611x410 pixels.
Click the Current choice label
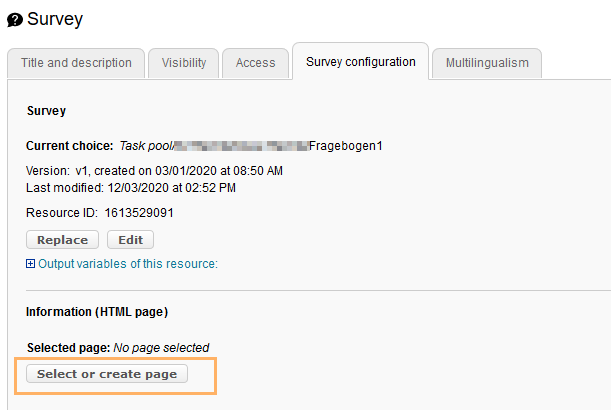(x=69, y=146)
